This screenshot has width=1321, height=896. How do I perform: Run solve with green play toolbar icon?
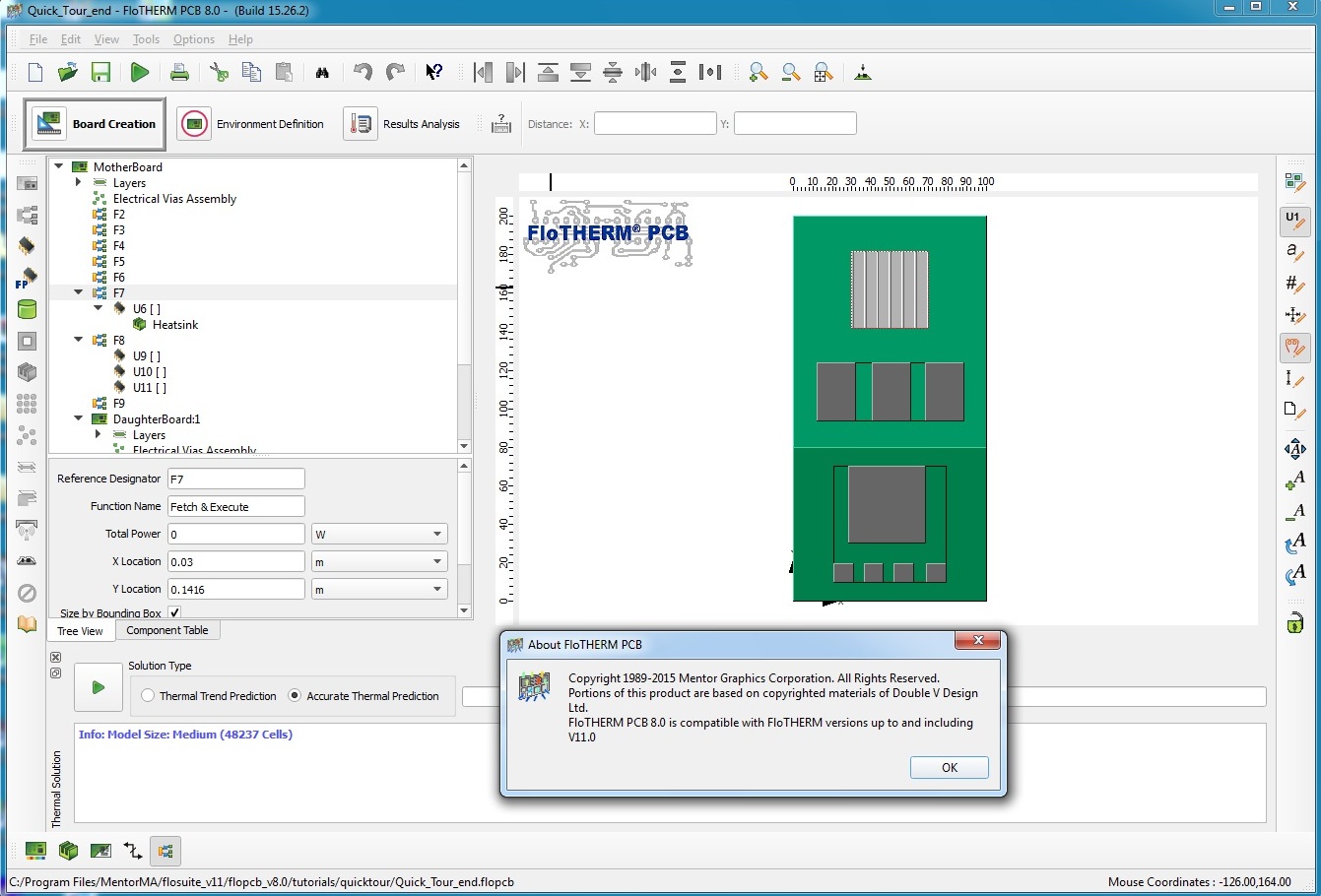(x=140, y=72)
